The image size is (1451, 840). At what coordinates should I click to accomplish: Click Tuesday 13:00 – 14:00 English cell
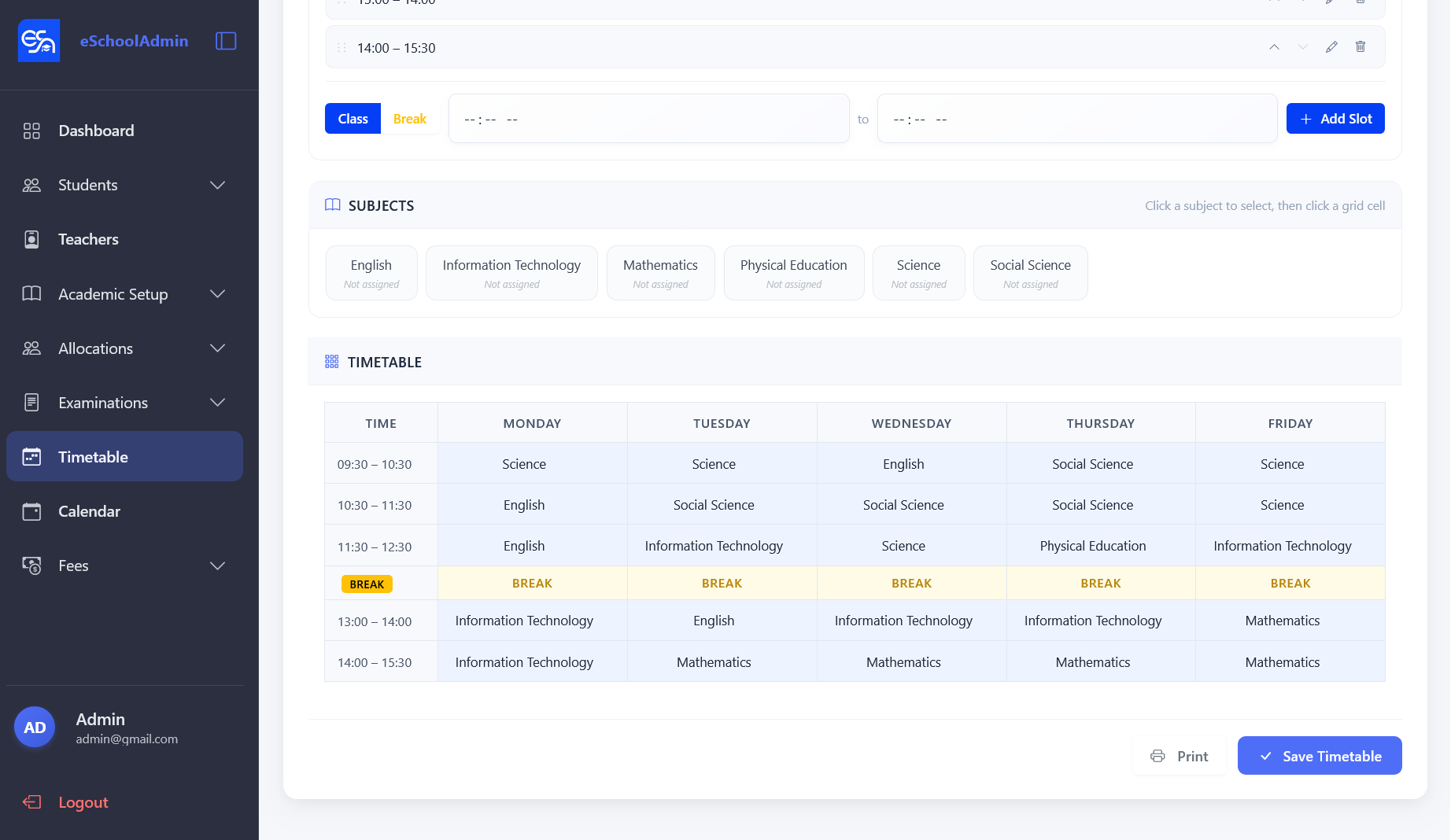point(722,621)
